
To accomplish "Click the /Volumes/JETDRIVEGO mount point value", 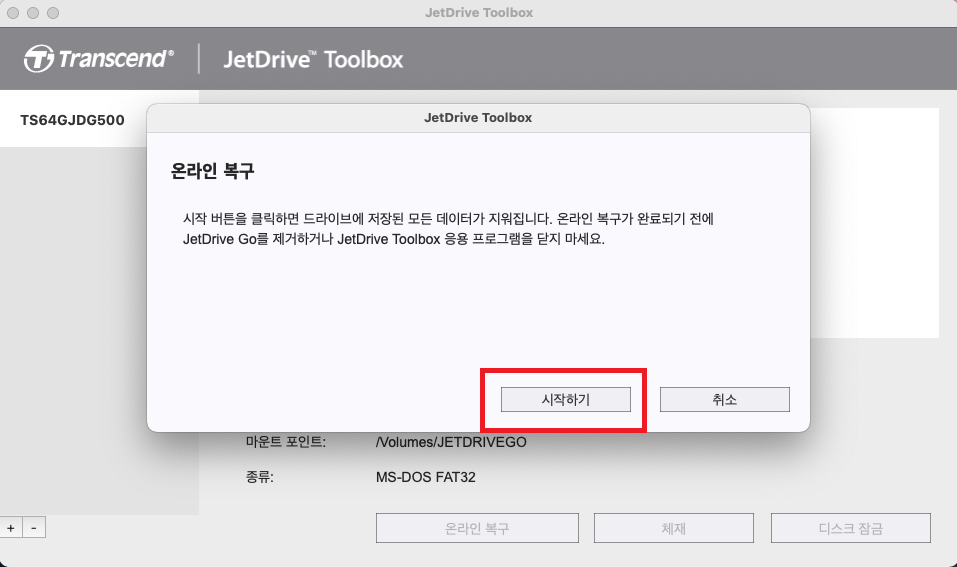I will point(451,442).
